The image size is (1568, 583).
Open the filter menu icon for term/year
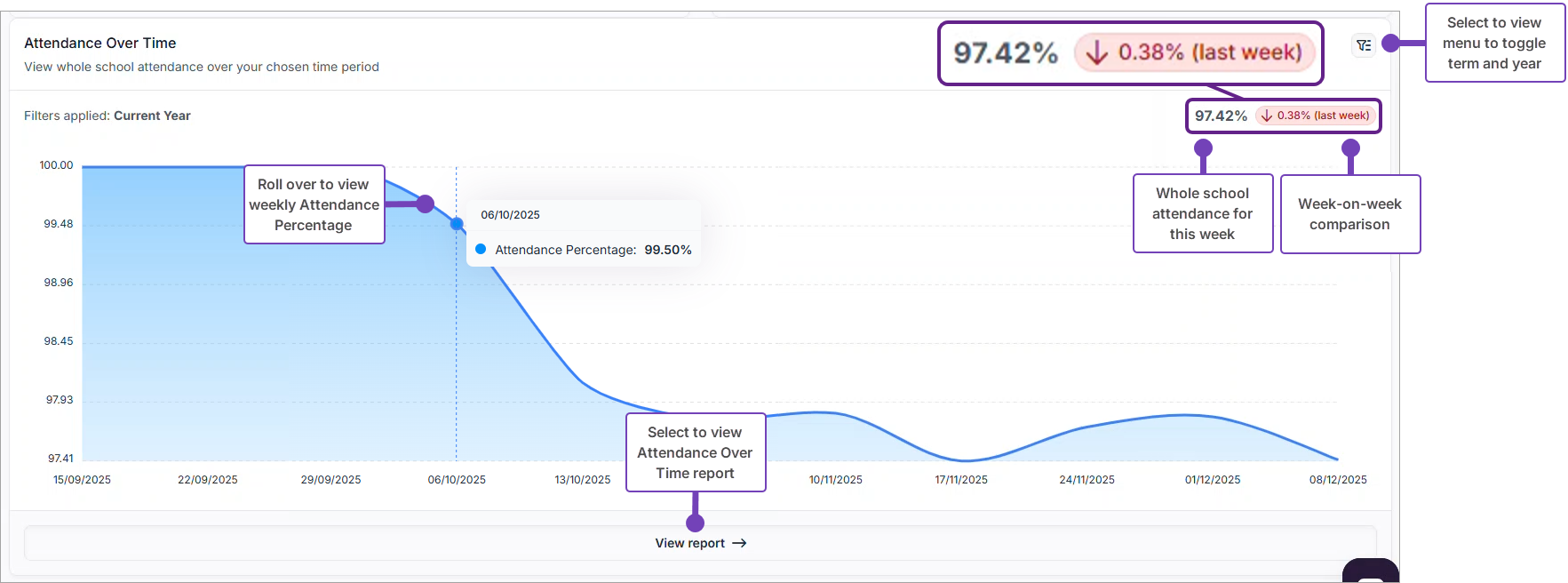point(1364,45)
